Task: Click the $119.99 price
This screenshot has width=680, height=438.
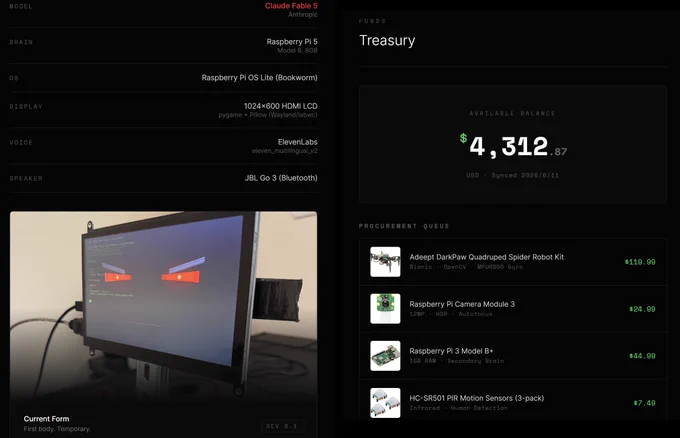Action: pyautogui.click(x=640, y=262)
